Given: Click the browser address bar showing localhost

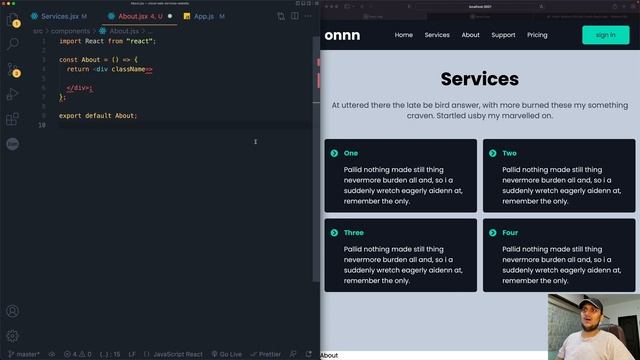Looking at the screenshot, I should pyautogui.click(x=480, y=7).
